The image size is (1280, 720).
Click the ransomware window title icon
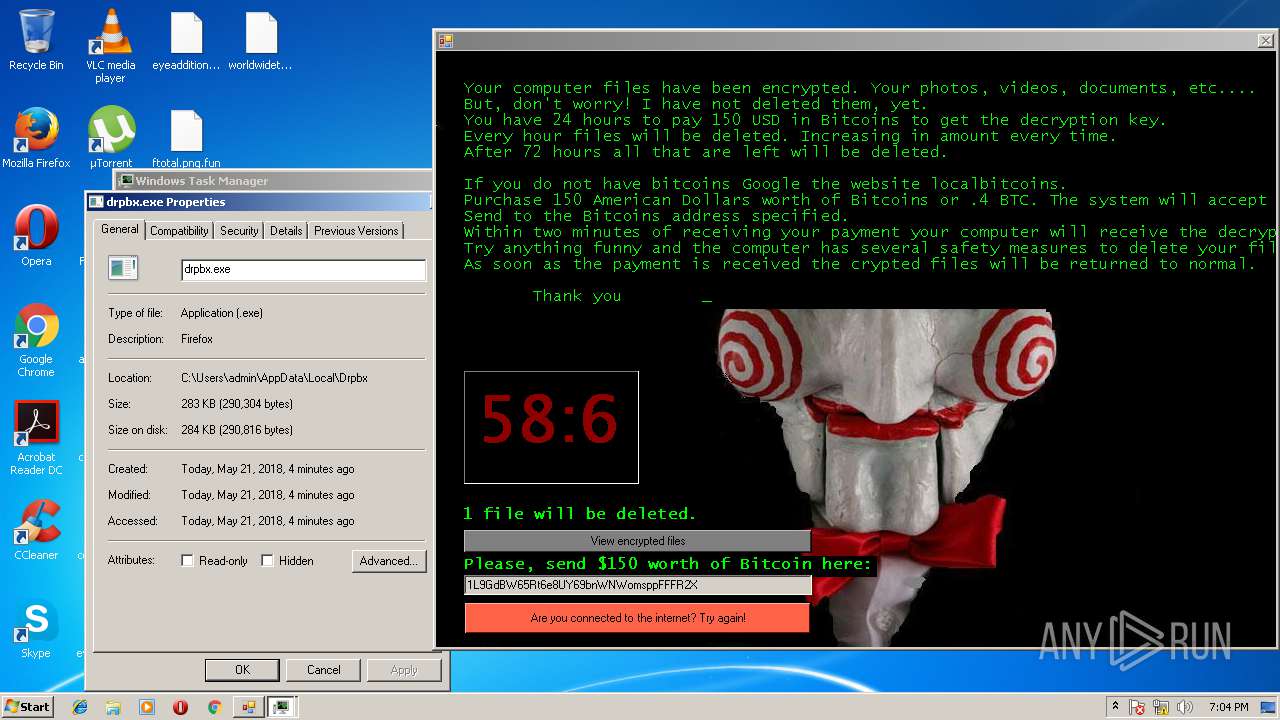click(x=447, y=41)
